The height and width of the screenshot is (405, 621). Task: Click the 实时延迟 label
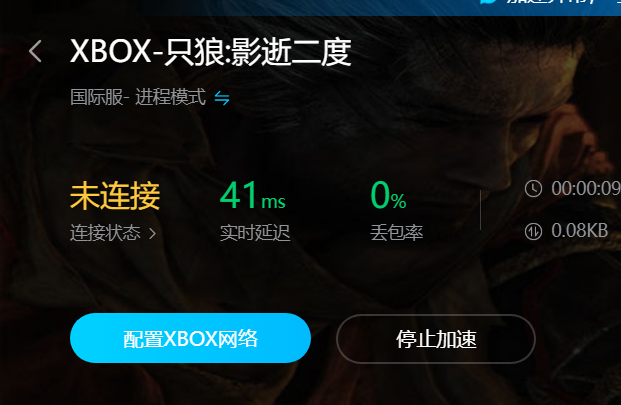coord(255,233)
